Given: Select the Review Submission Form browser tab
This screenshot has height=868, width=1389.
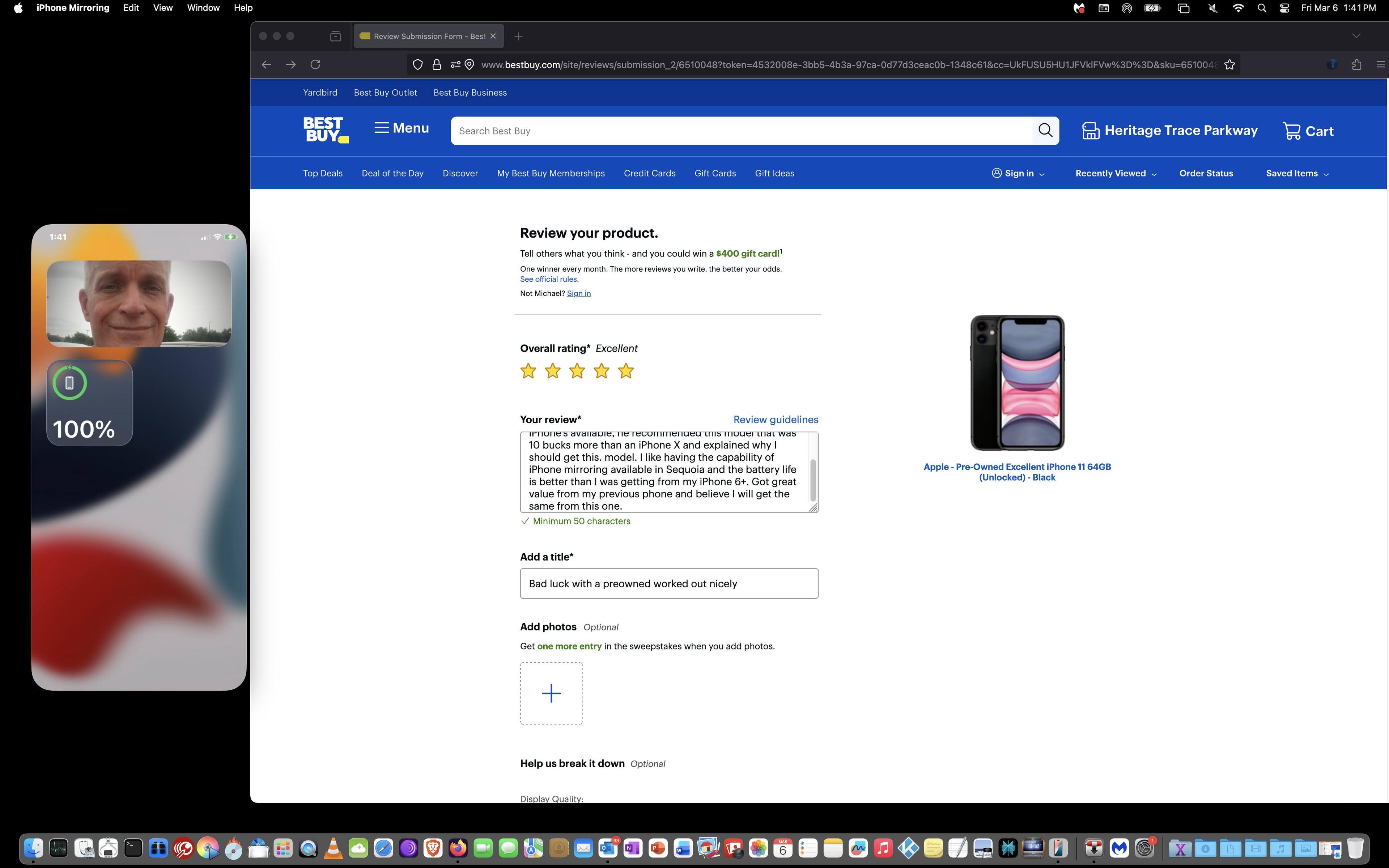Looking at the screenshot, I should (428, 35).
